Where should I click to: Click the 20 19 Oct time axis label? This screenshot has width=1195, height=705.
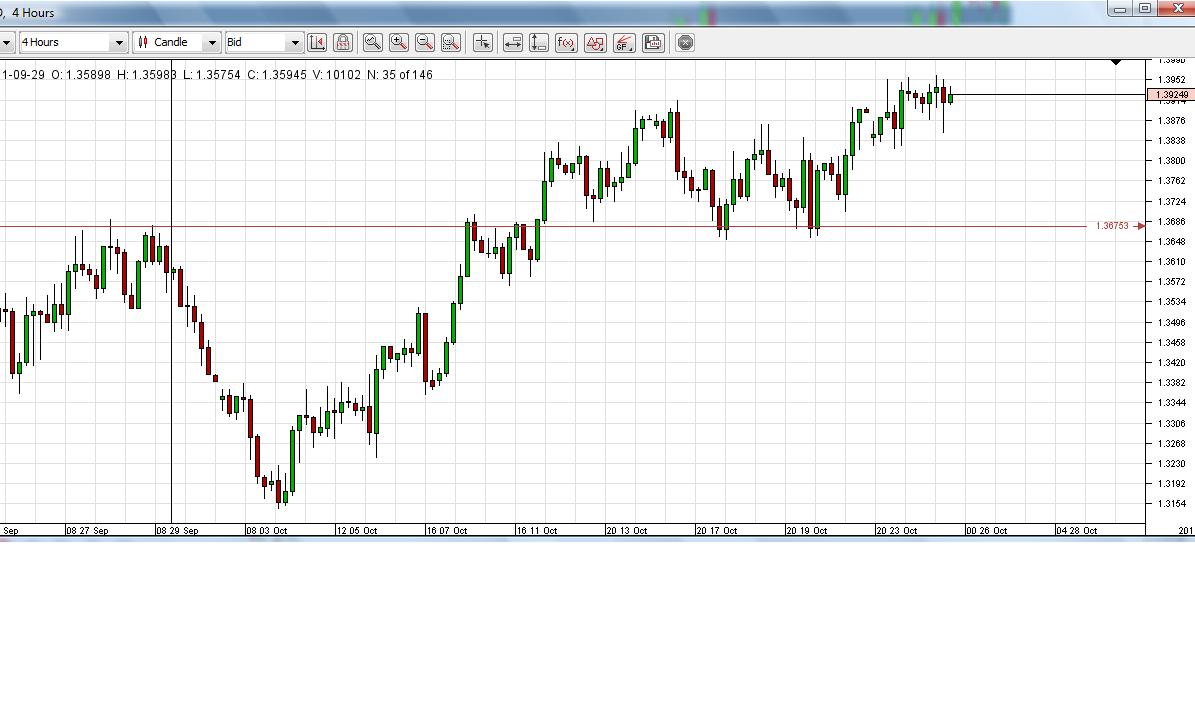[806, 530]
